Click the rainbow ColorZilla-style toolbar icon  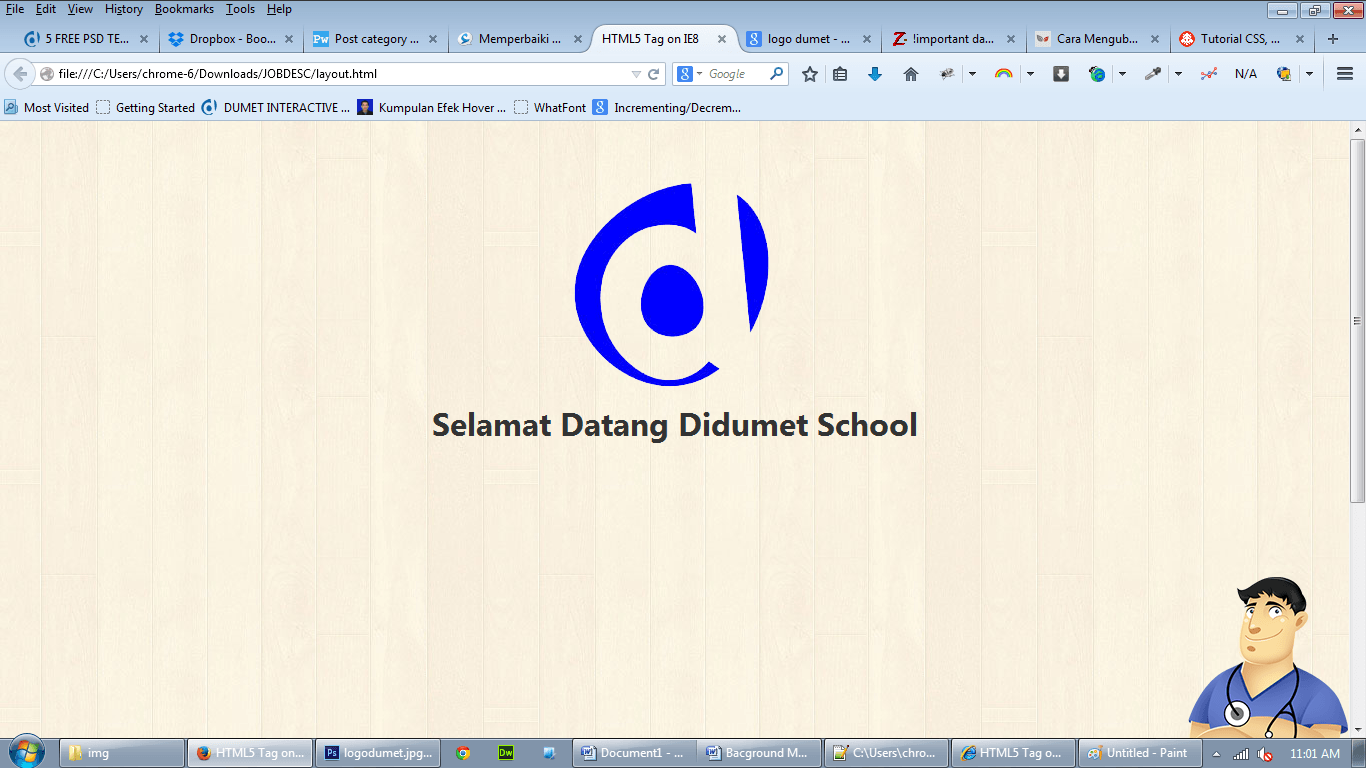(1003, 74)
